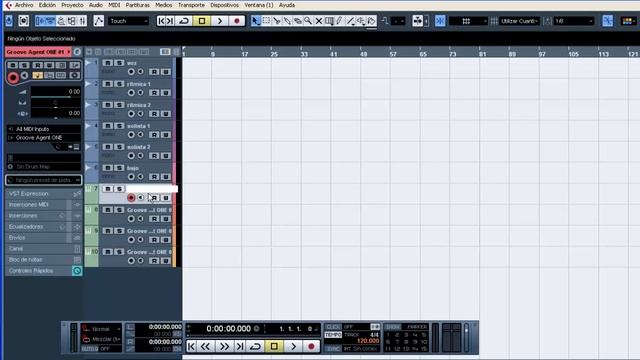Select the Time Warp tool
Viewport: 640px width, 360px height.
tap(329, 21)
